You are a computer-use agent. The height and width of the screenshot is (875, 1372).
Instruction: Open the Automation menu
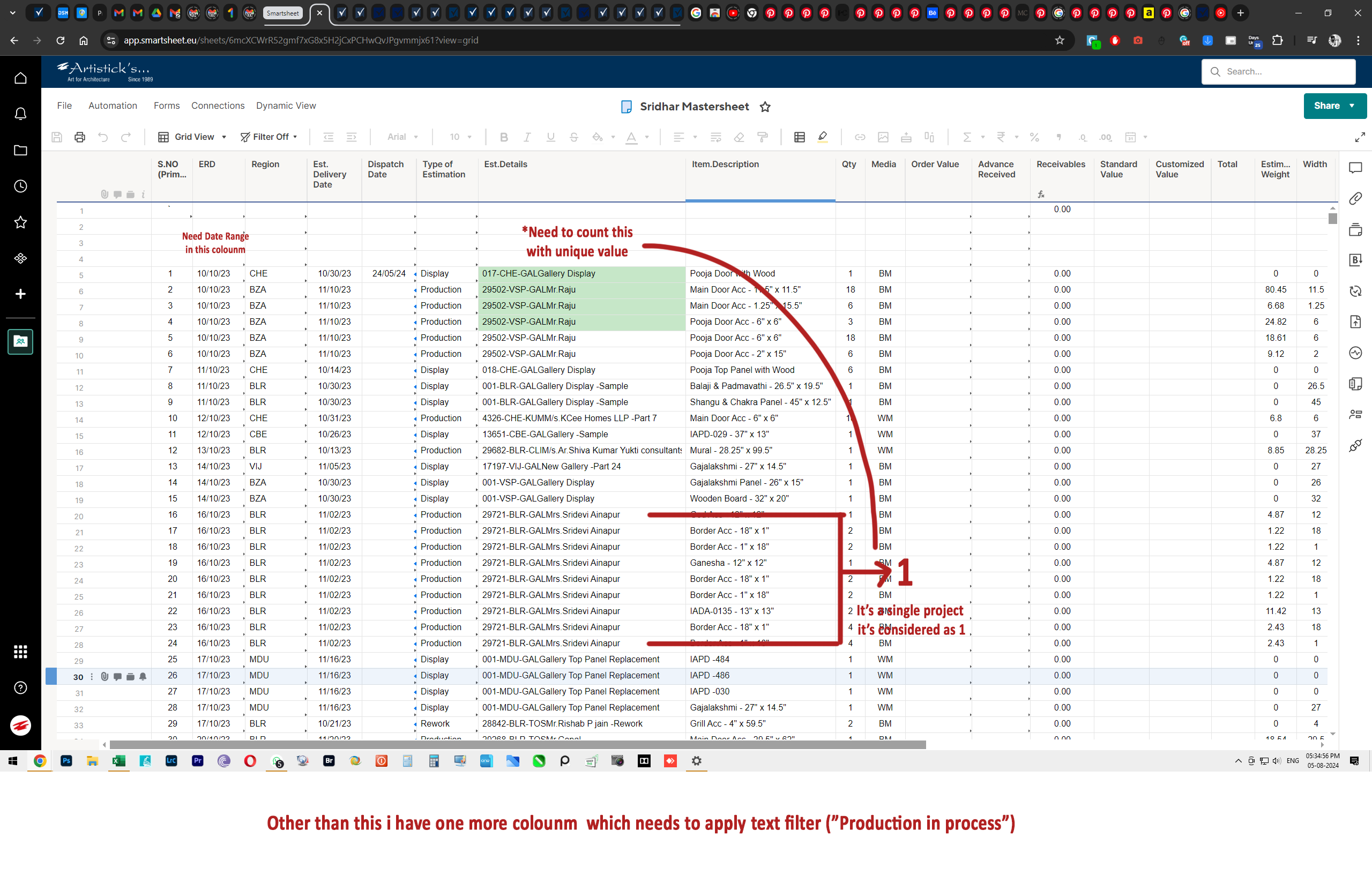pyautogui.click(x=113, y=106)
